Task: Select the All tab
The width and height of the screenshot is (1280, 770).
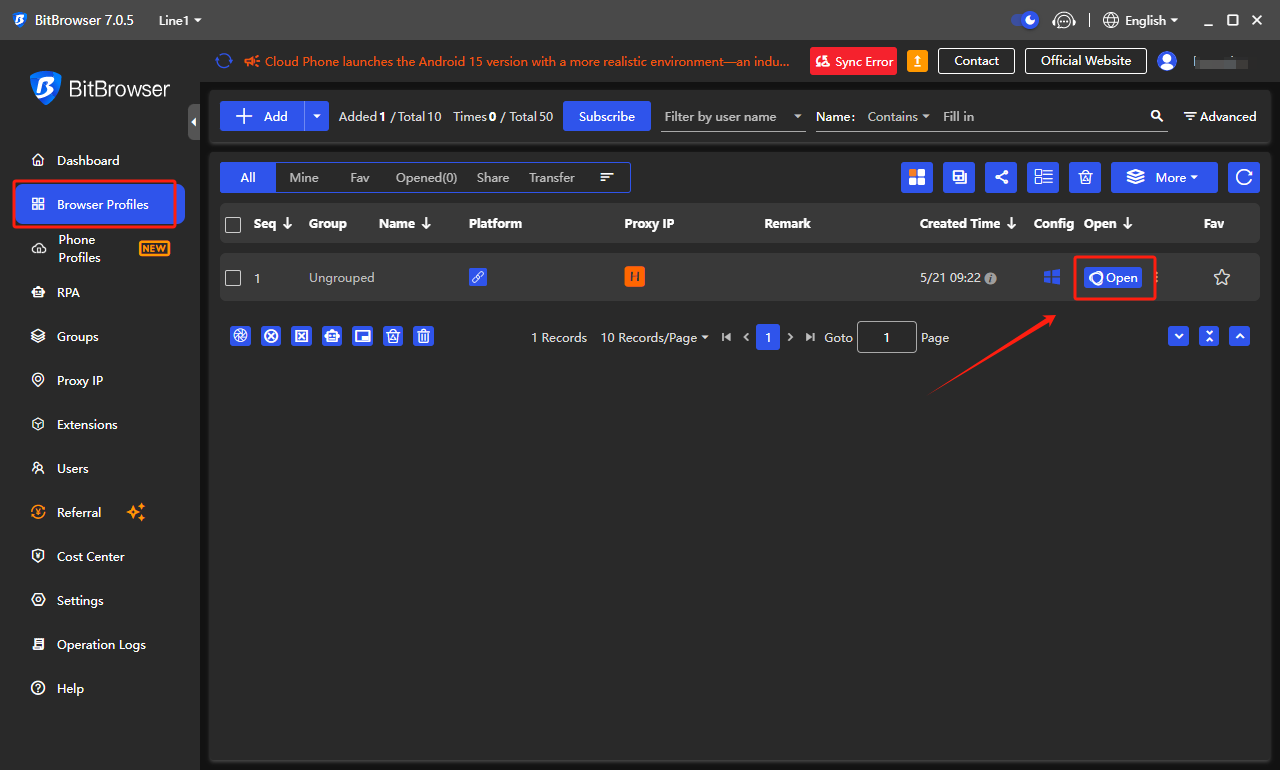Action: click(x=248, y=177)
